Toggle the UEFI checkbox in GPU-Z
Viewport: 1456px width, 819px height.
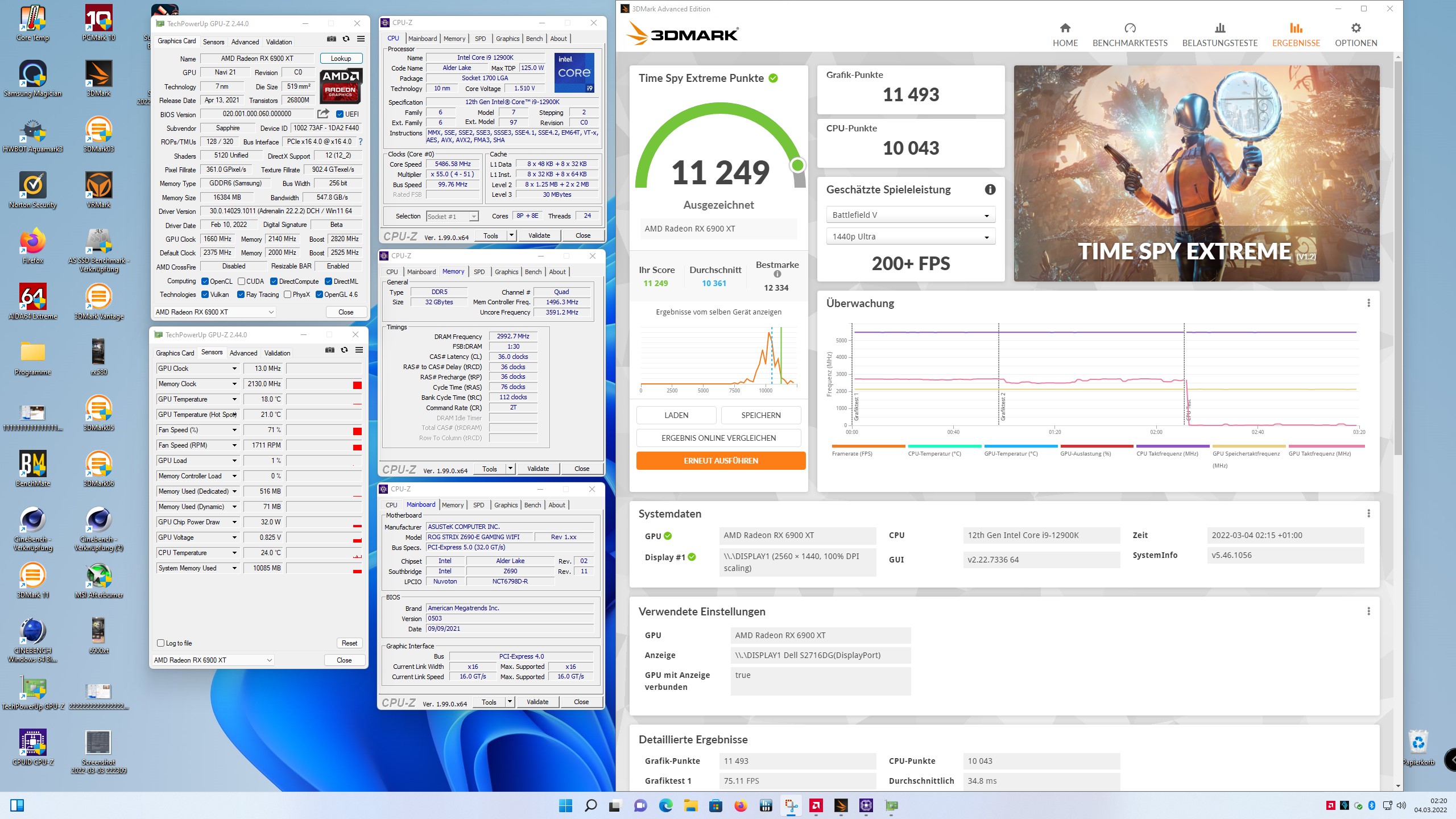[340, 114]
